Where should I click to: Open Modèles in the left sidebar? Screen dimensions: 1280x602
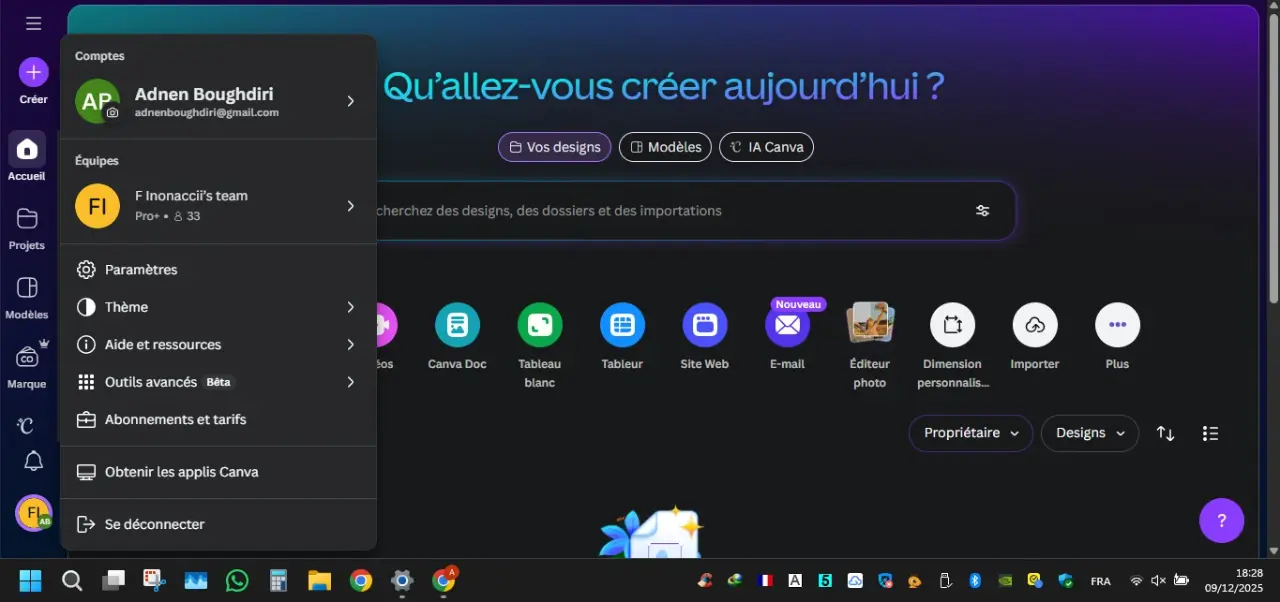pos(27,297)
